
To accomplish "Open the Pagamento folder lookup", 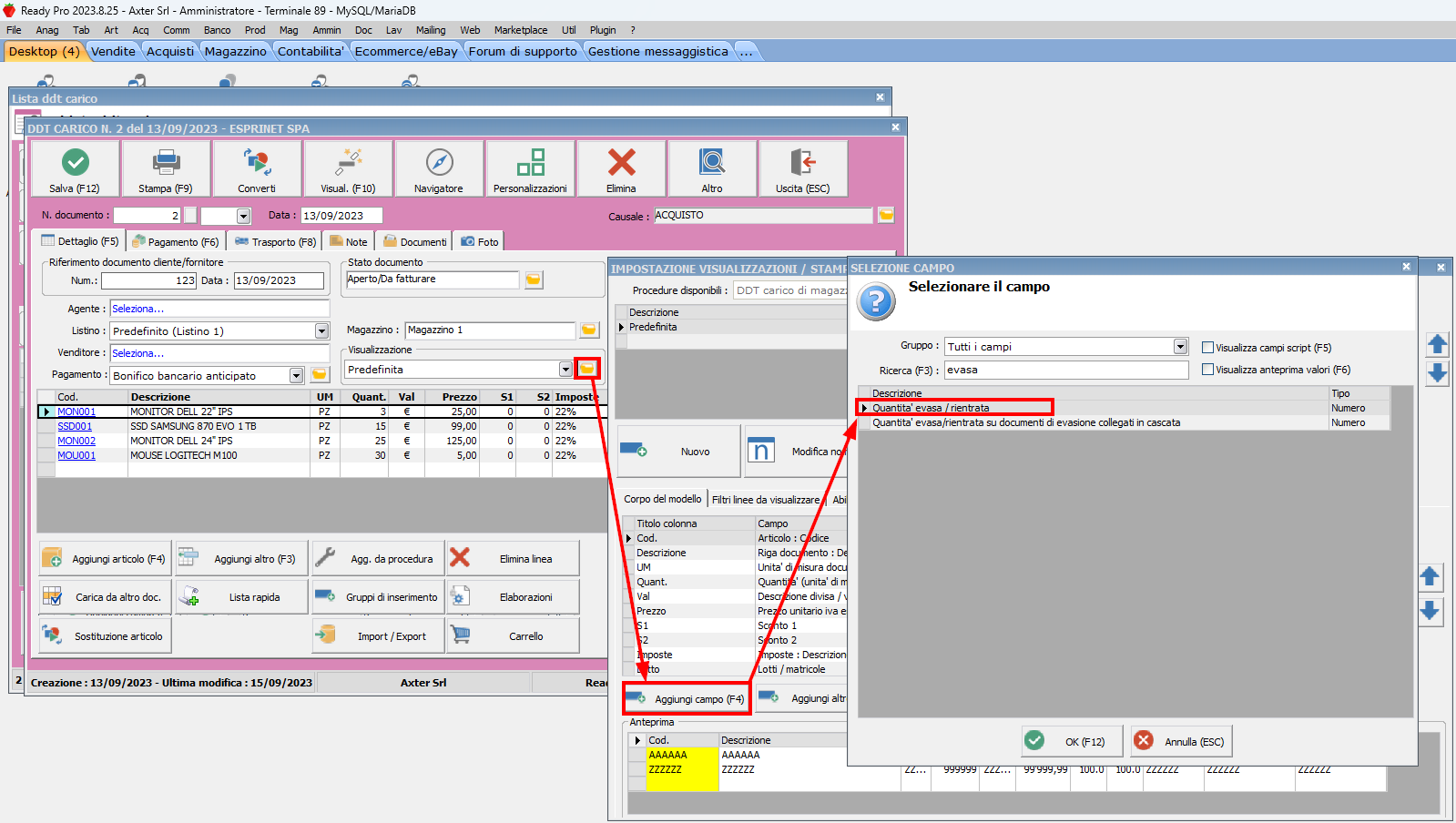I will [x=320, y=375].
